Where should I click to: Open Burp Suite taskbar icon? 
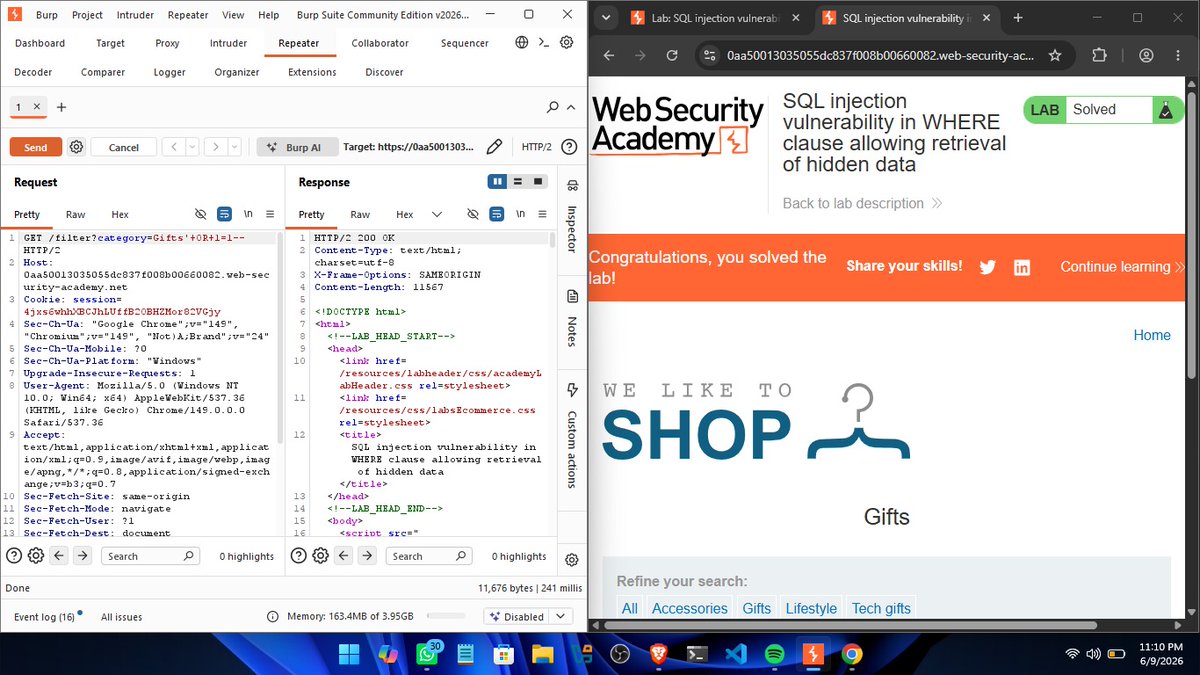click(x=813, y=653)
